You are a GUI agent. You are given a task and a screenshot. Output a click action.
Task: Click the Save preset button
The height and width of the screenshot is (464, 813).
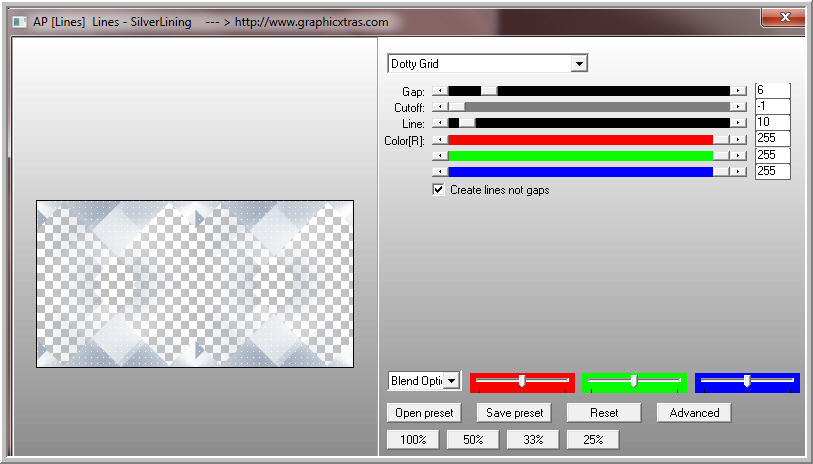(x=514, y=413)
